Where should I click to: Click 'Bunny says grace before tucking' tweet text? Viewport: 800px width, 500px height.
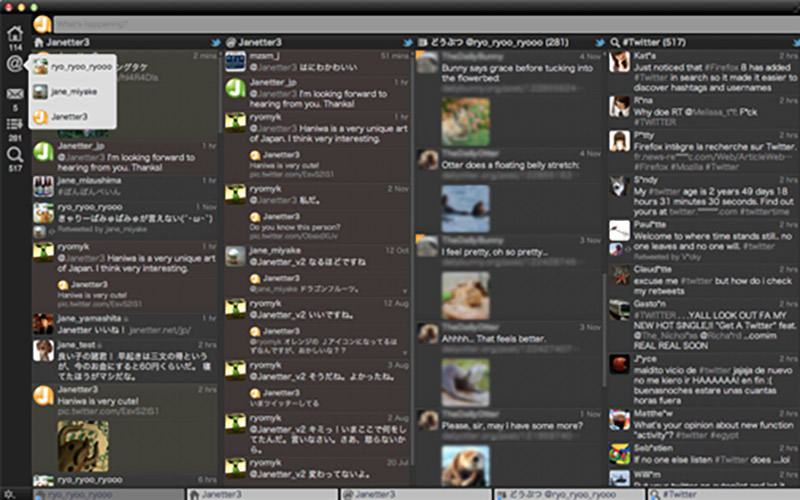517,73
